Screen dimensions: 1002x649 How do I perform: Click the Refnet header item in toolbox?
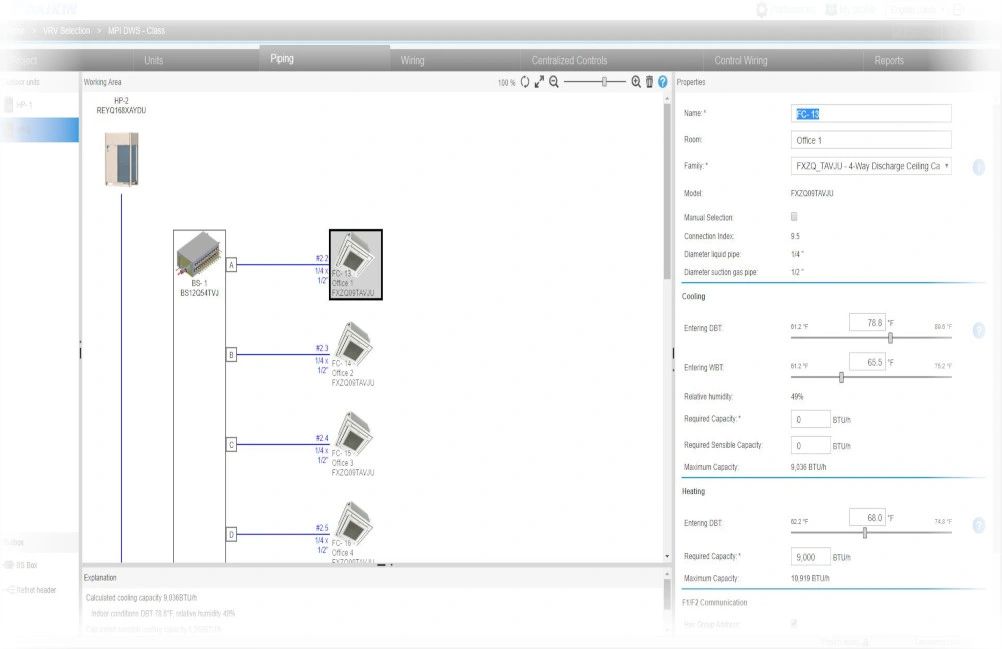click(35, 590)
